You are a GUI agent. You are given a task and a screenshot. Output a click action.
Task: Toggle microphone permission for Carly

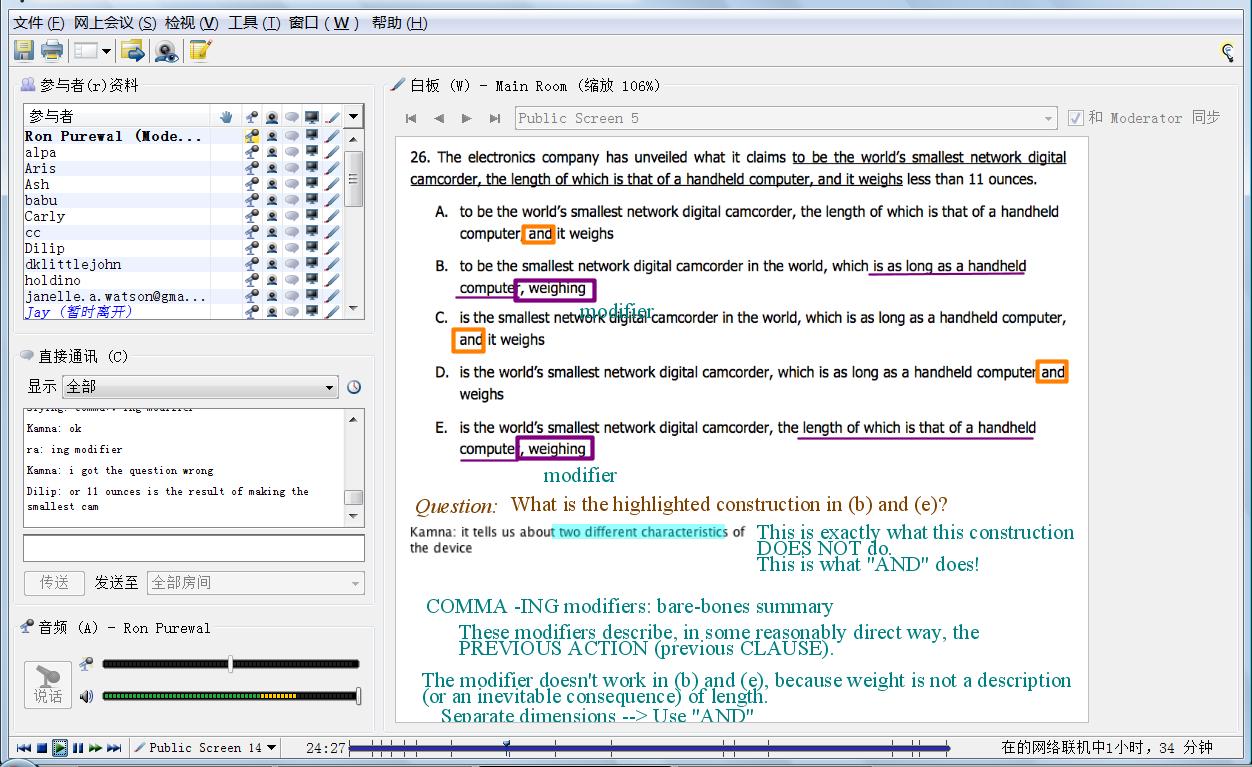pos(251,216)
